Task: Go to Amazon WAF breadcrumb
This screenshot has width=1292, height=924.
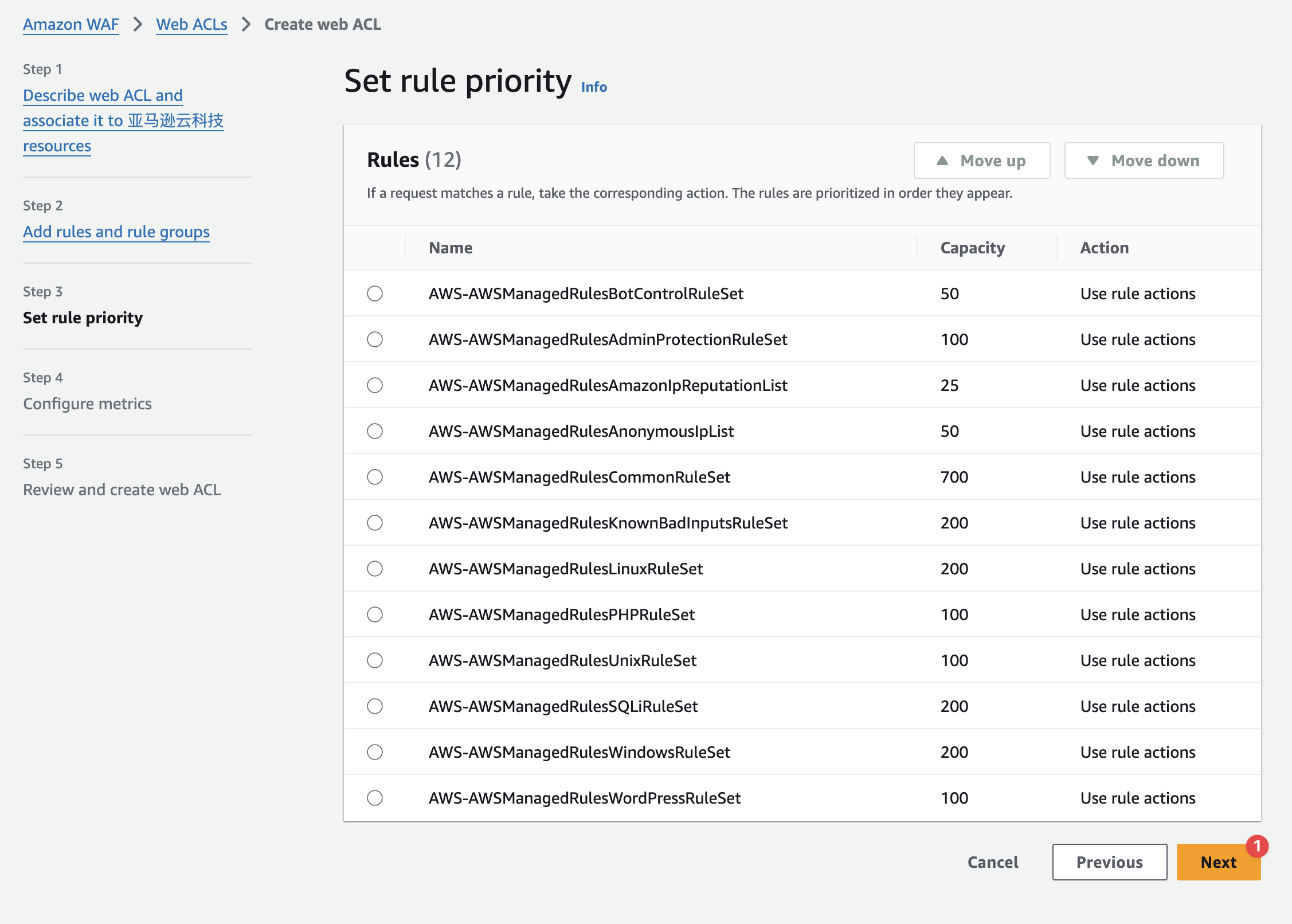Action: coord(71,24)
